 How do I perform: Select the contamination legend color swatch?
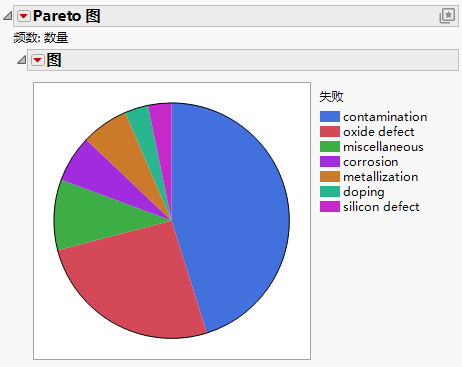(330, 117)
